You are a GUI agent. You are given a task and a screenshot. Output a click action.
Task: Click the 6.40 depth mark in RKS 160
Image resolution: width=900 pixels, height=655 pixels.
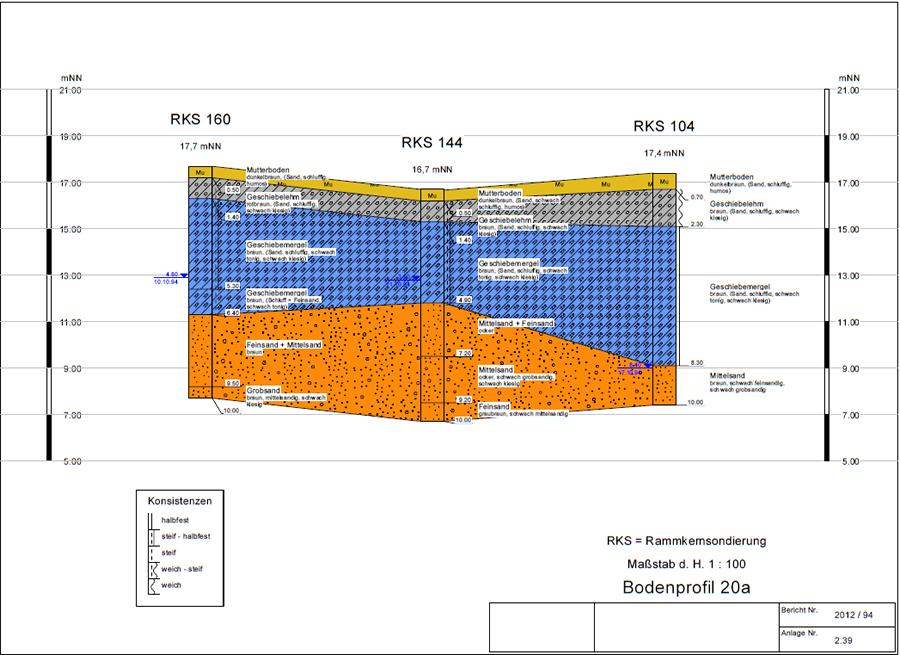232,313
